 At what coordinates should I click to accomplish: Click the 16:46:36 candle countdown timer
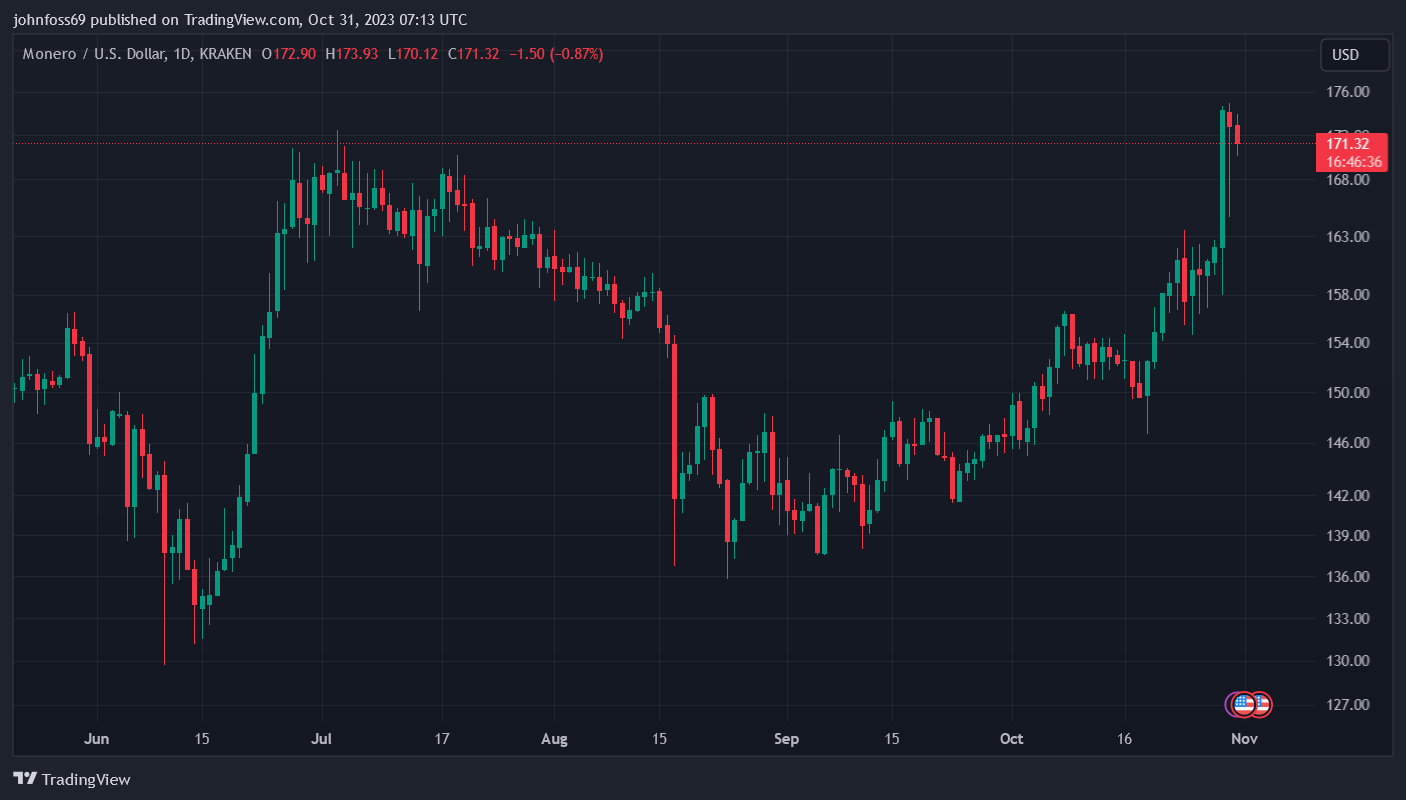click(x=1353, y=162)
